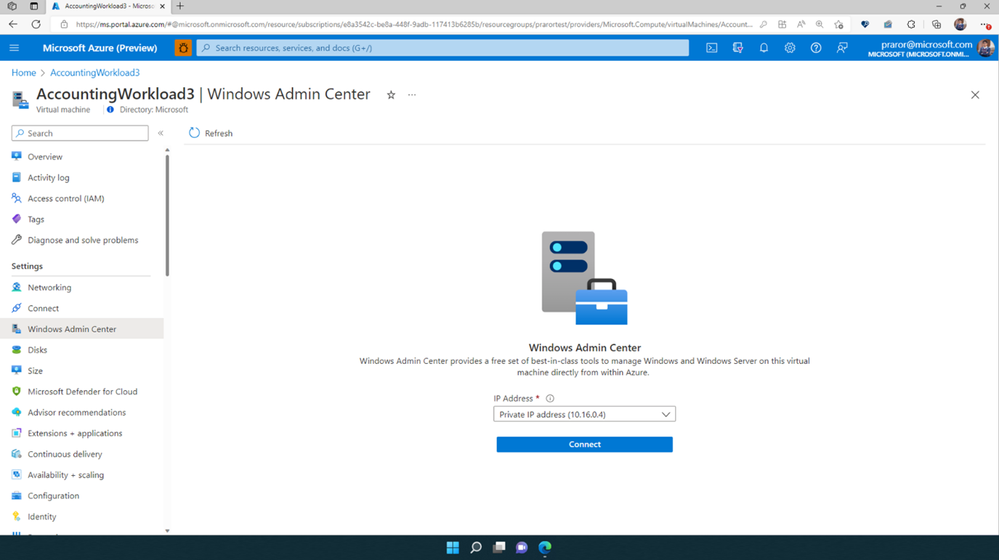Open Task View on the taskbar
This screenshot has height=560, width=999.
[x=499, y=547]
